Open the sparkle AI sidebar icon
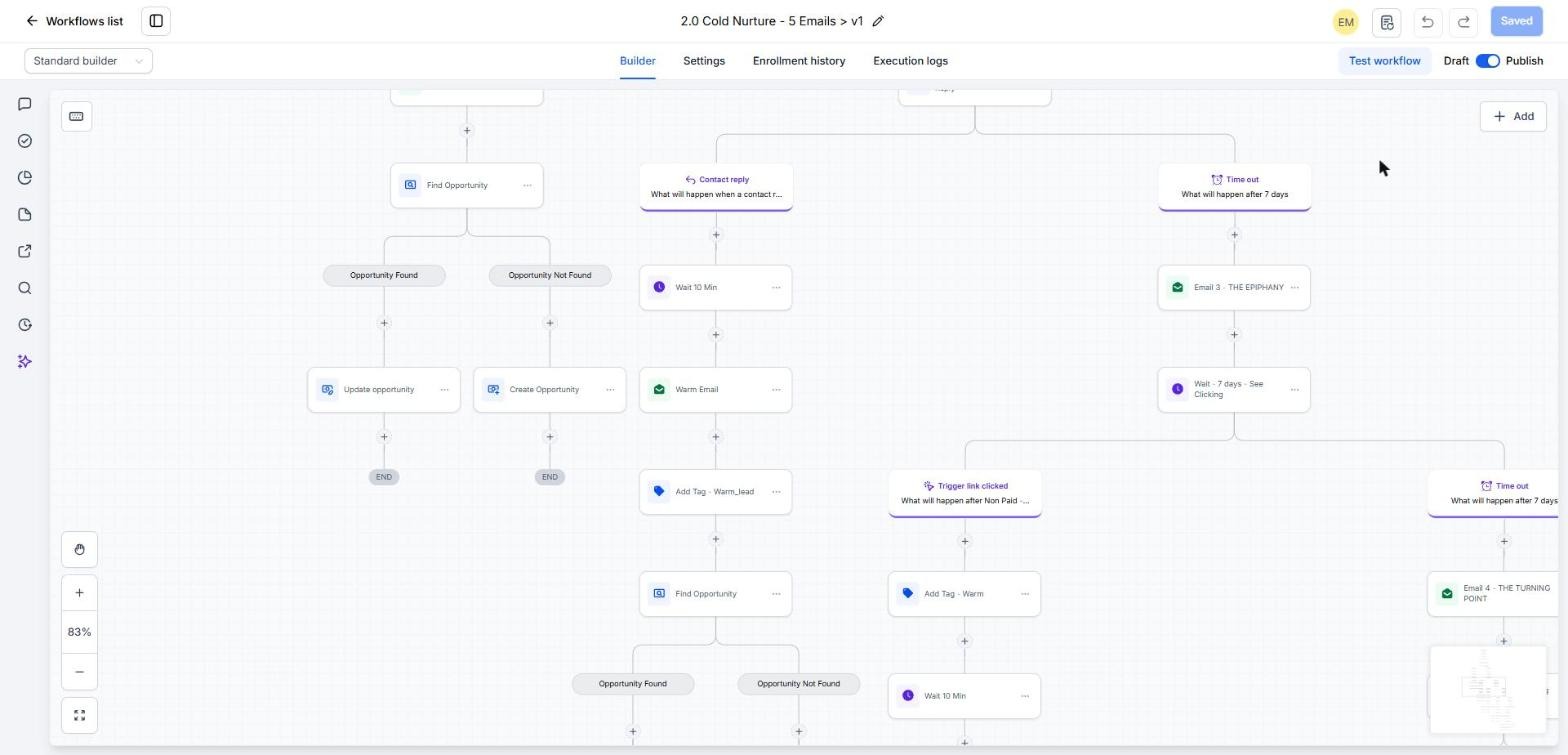1568x755 pixels. (x=25, y=361)
